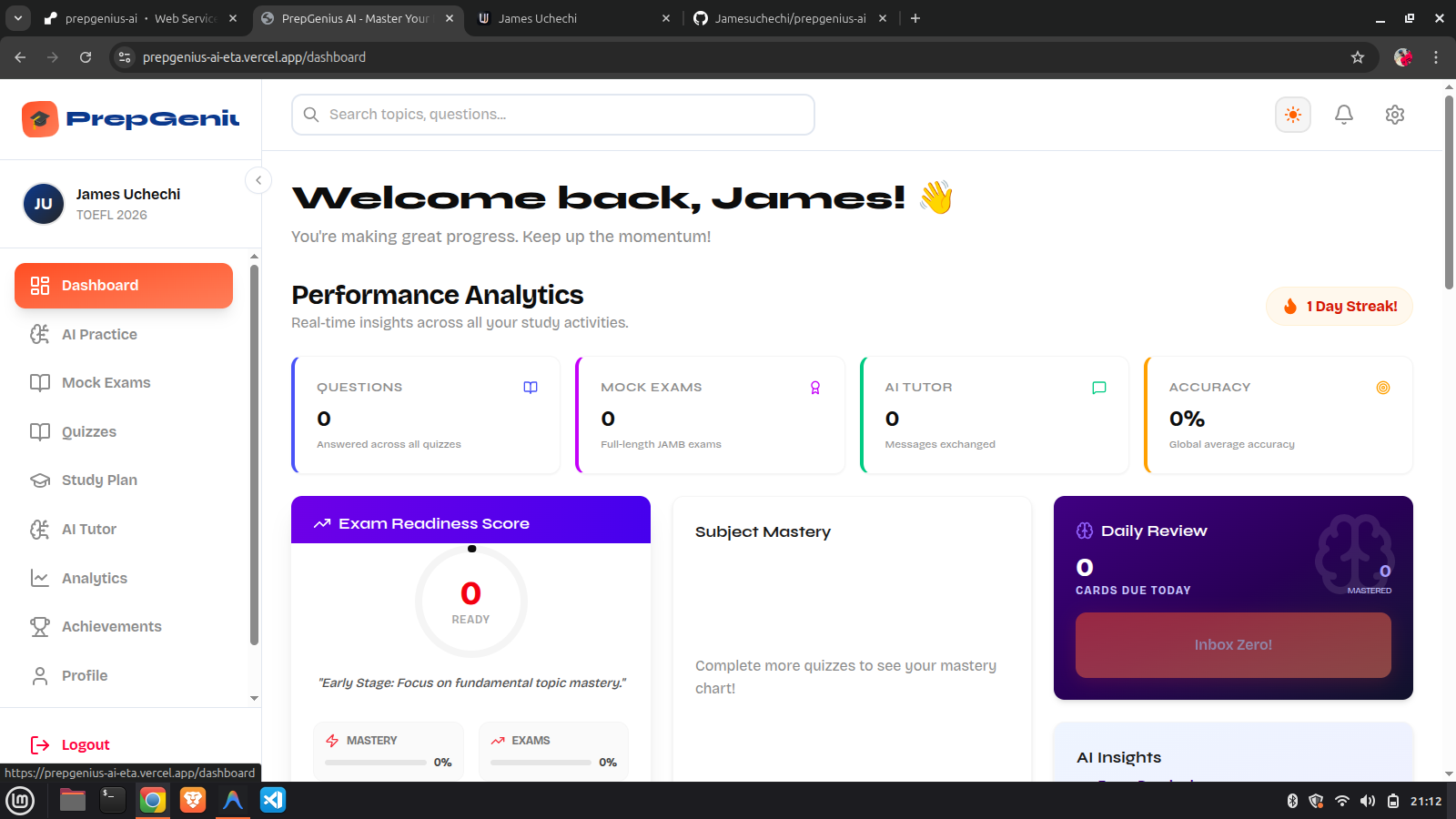Click the lightning bolt Mastery icon
The image size is (1456, 819).
[332, 741]
